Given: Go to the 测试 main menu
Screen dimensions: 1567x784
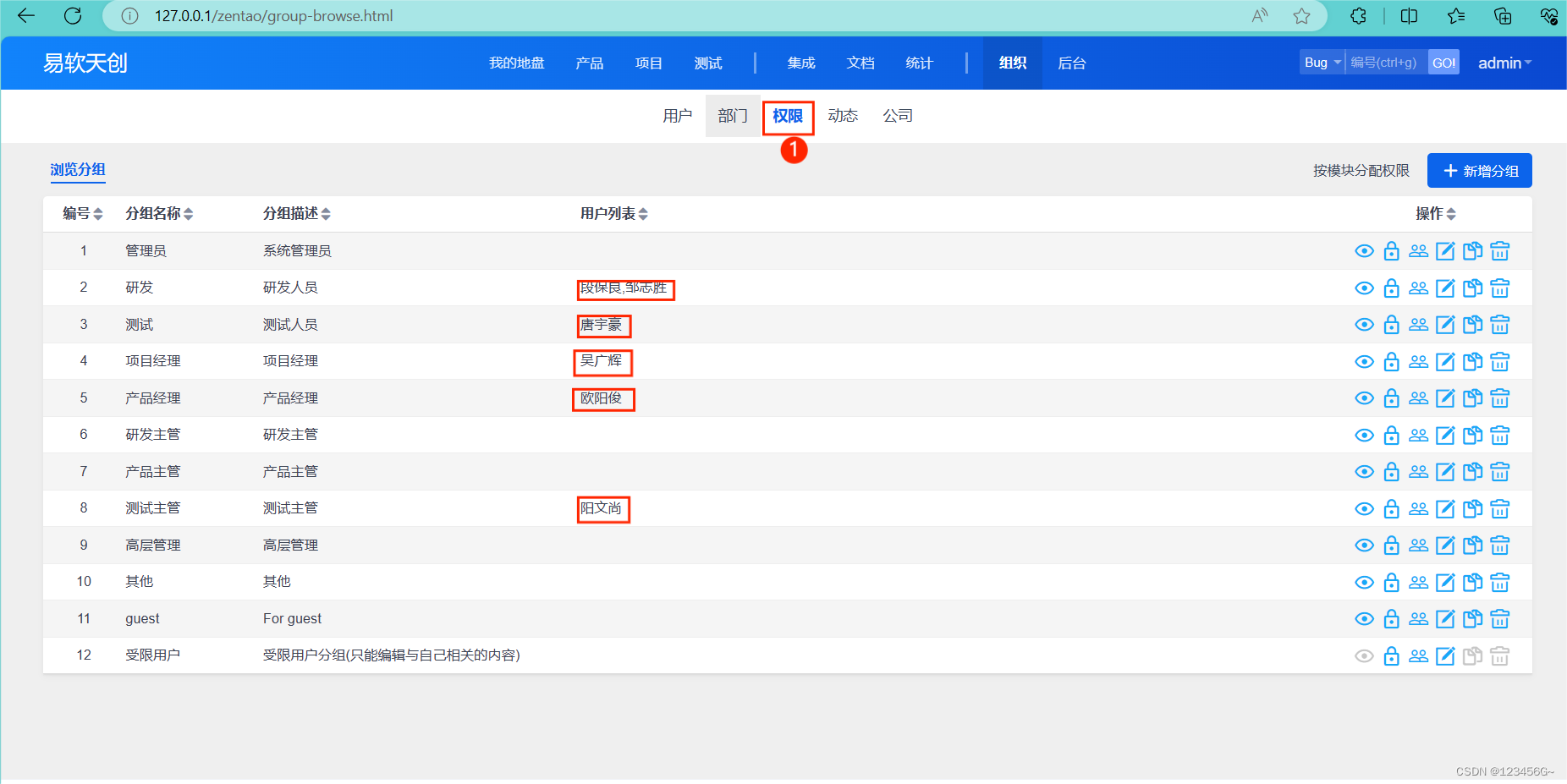Looking at the screenshot, I should point(707,63).
